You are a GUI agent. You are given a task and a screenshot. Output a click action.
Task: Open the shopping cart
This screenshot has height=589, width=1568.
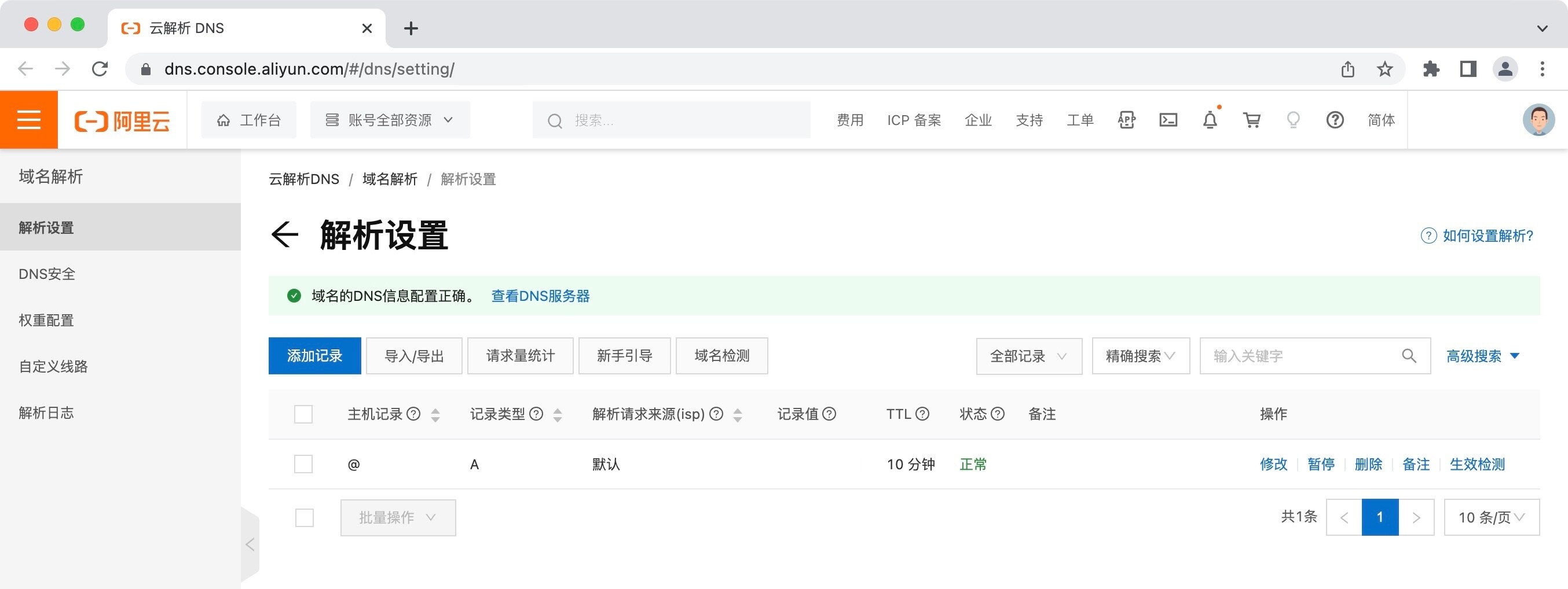point(1251,120)
